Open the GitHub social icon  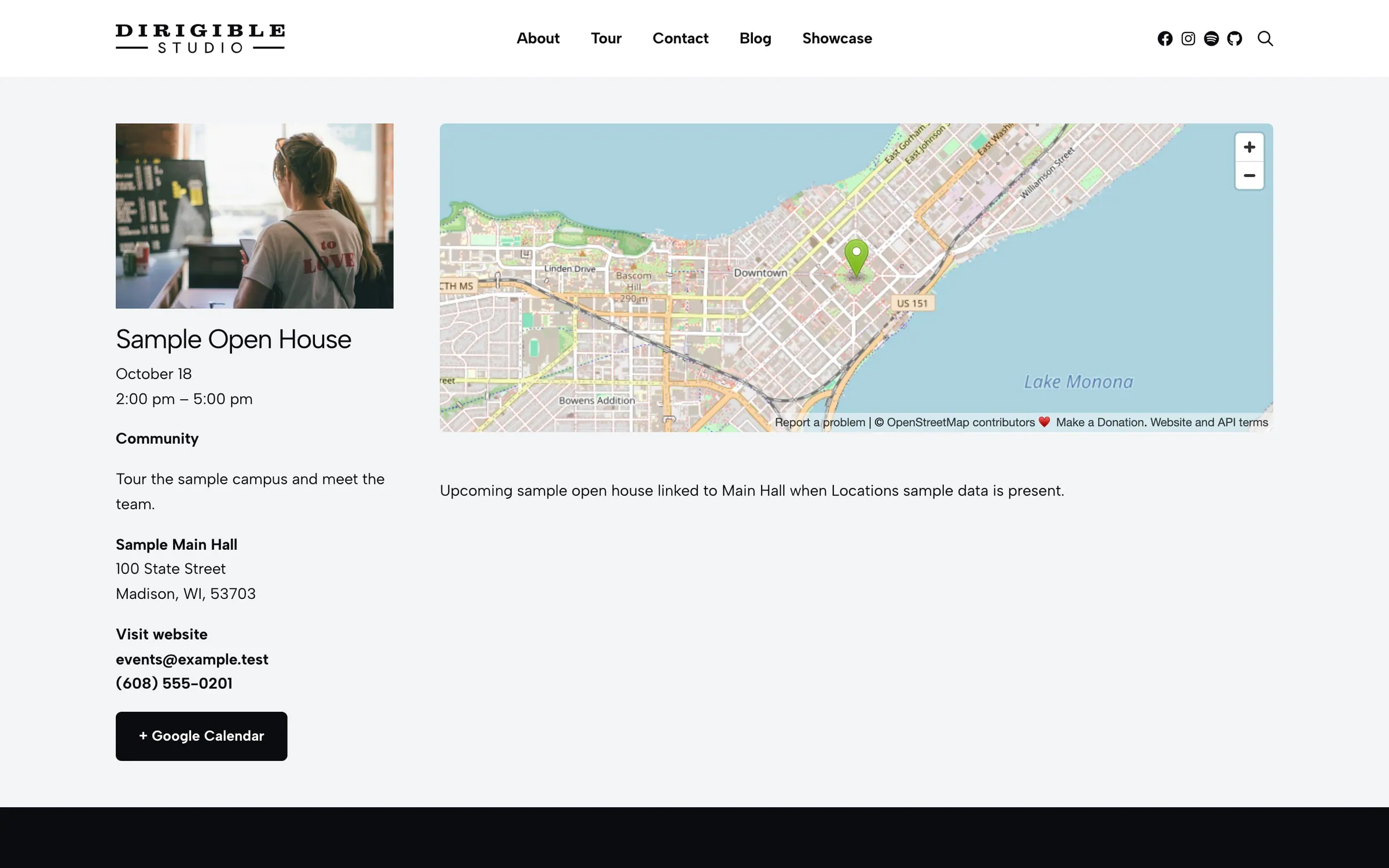click(1234, 39)
